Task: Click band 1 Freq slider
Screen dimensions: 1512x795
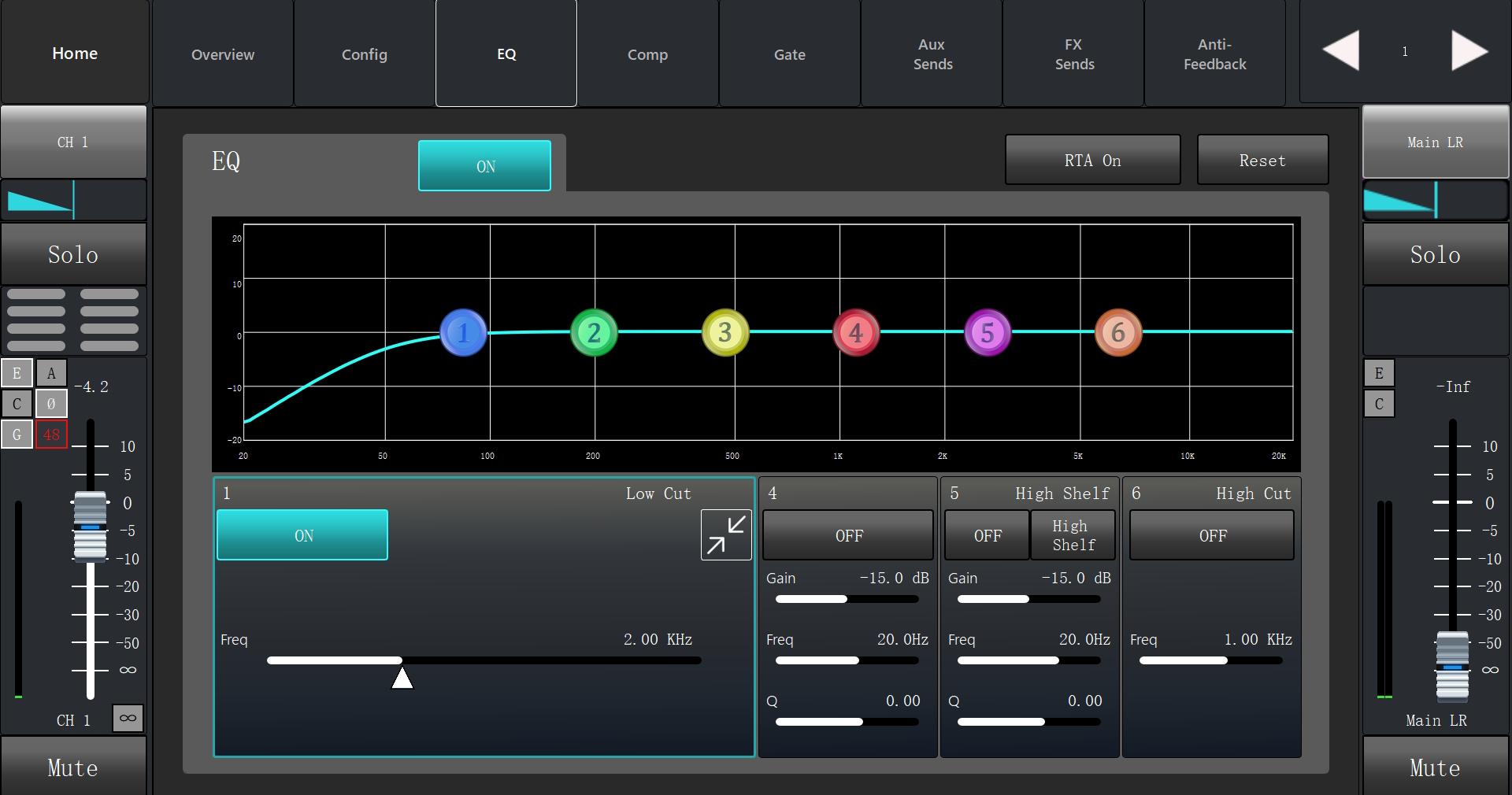Action: (484, 660)
